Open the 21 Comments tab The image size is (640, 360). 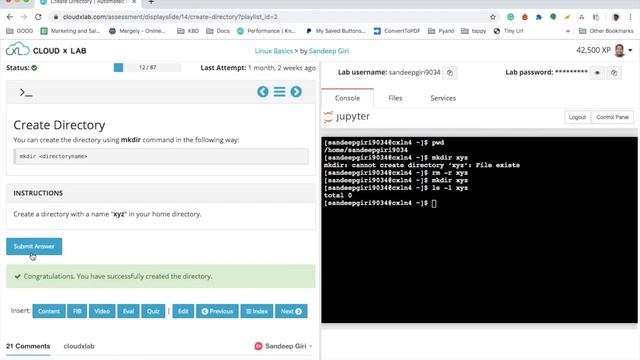28,346
